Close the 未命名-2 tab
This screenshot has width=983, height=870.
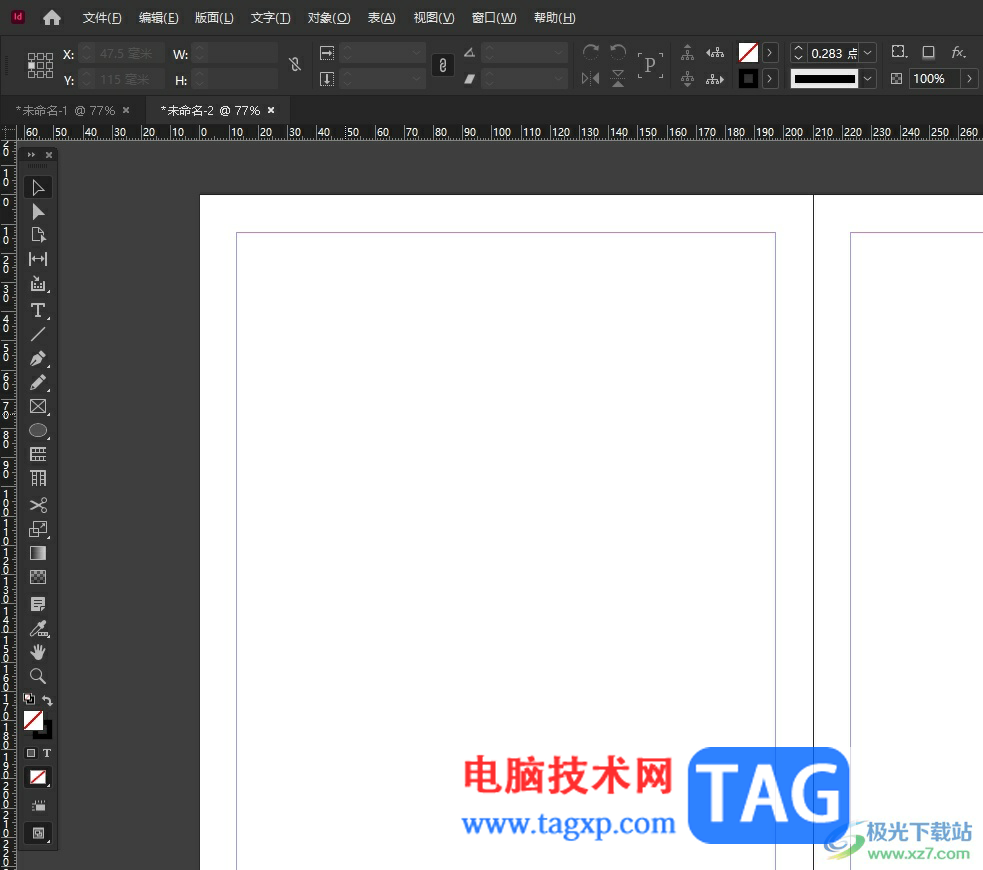[271, 110]
